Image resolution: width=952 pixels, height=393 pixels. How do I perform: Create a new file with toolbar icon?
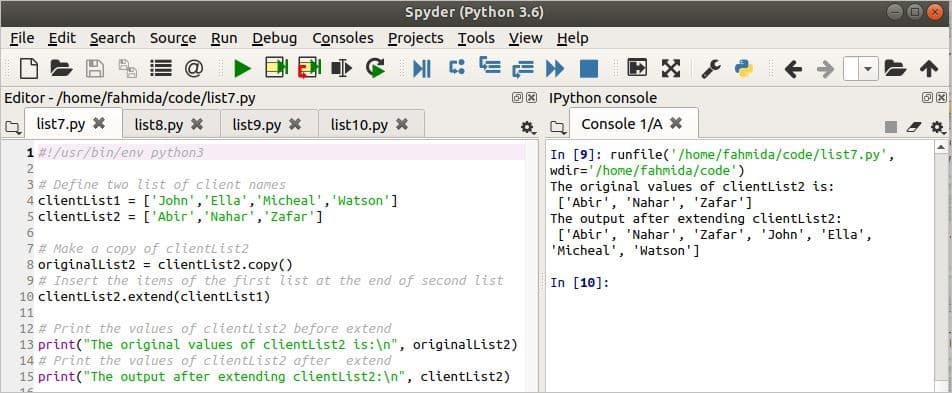click(x=29, y=69)
